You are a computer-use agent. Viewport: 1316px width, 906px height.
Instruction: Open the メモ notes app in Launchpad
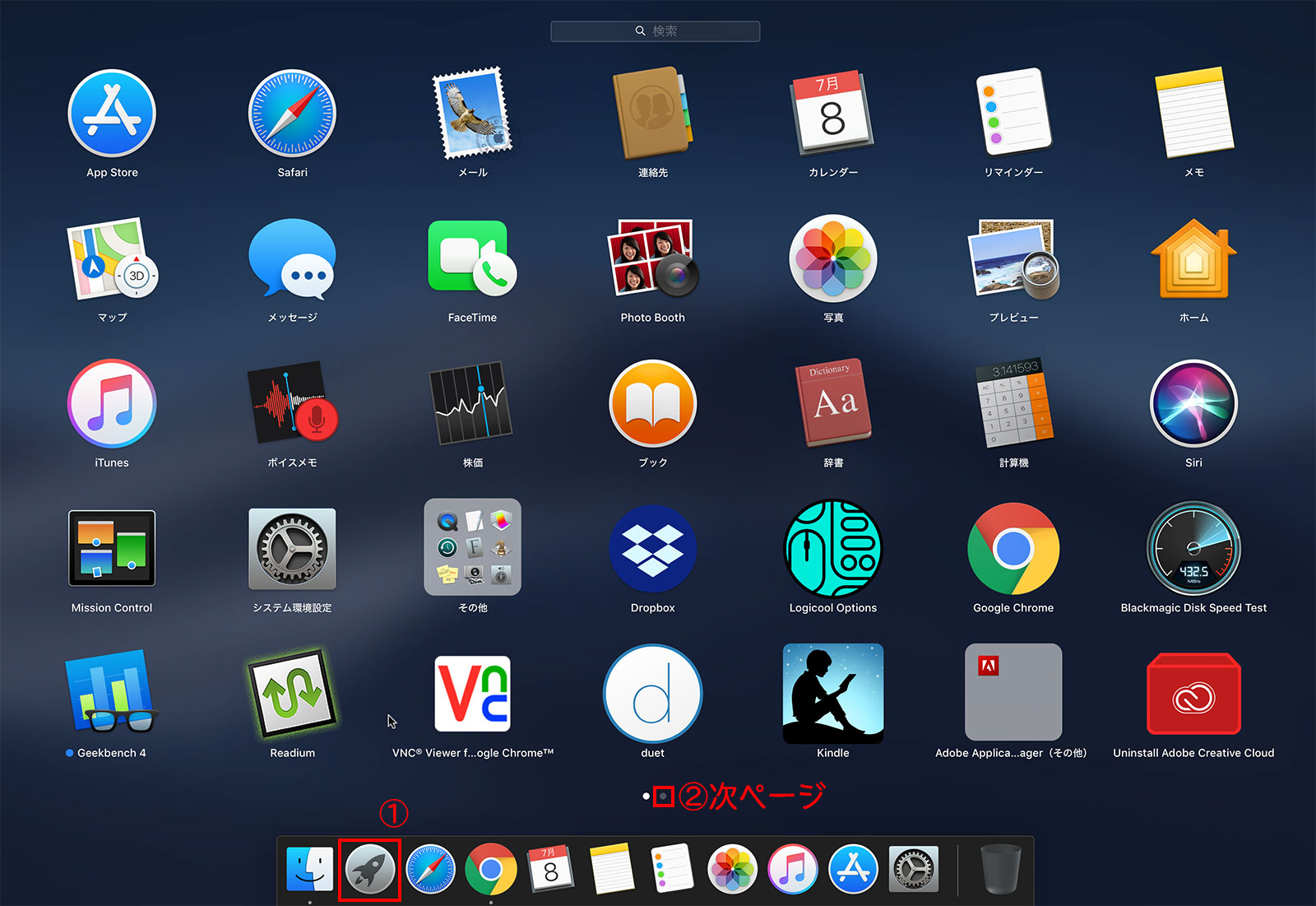coord(1193,112)
